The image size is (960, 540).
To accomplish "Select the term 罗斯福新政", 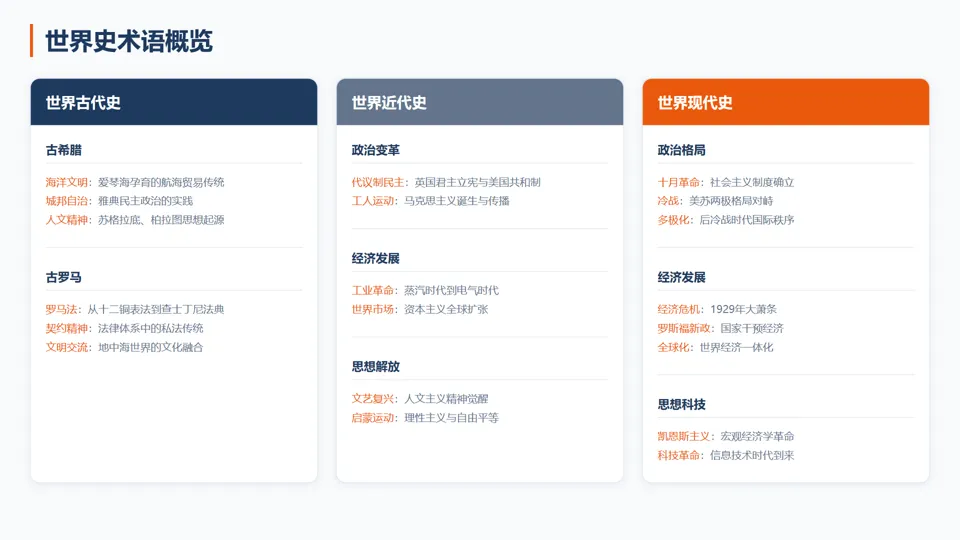I will pyautogui.click(x=684, y=328).
